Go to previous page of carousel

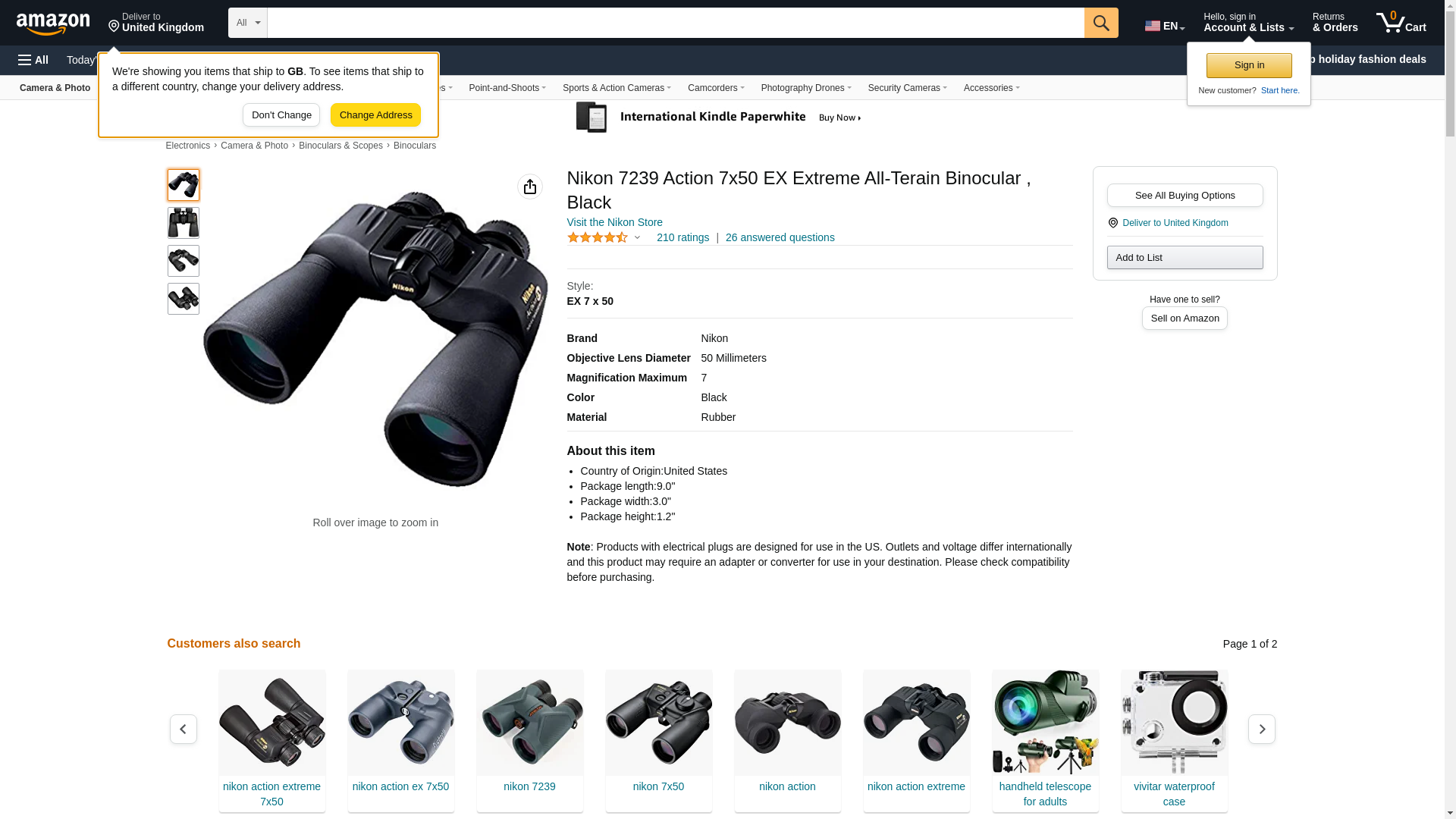pyautogui.click(x=184, y=729)
